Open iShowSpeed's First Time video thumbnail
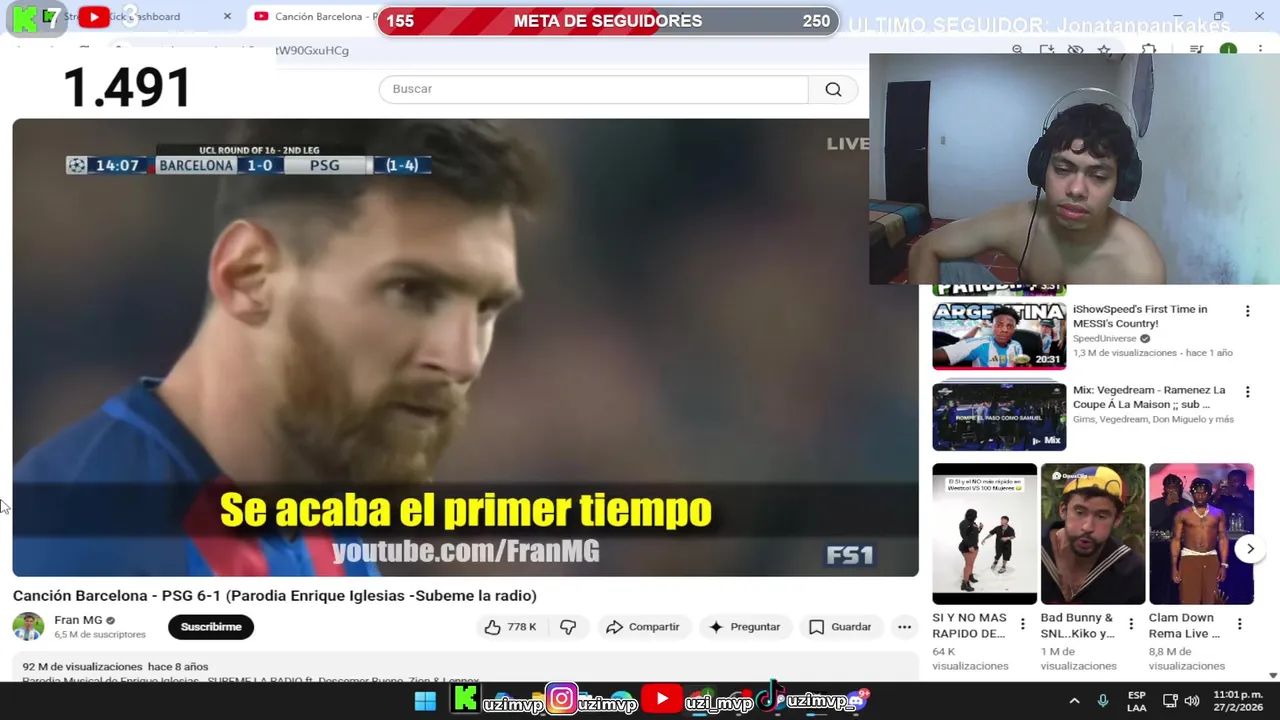Viewport: 1280px width, 720px height. [999, 336]
